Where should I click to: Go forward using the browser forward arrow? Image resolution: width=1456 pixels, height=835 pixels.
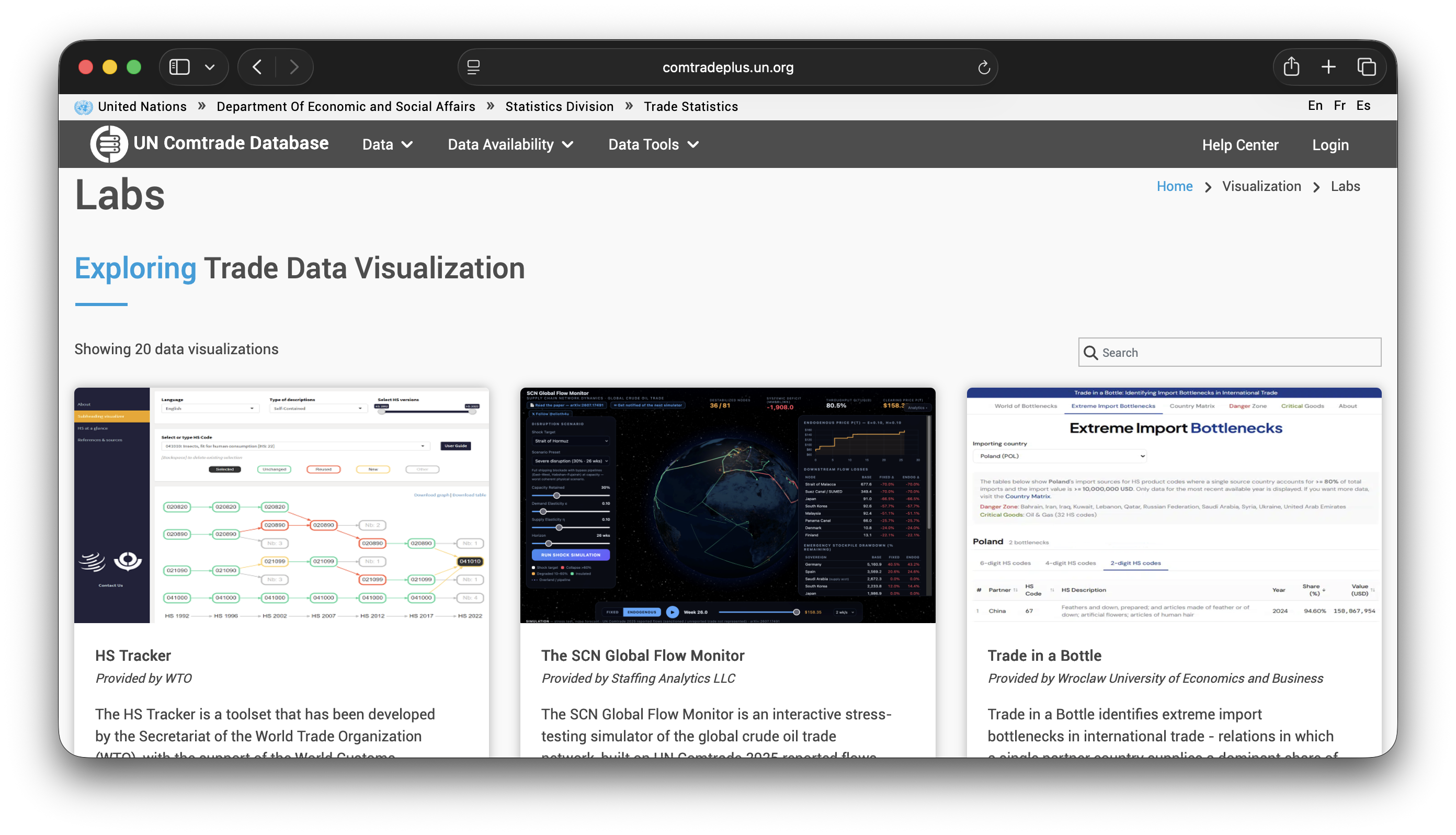(x=294, y=67)
